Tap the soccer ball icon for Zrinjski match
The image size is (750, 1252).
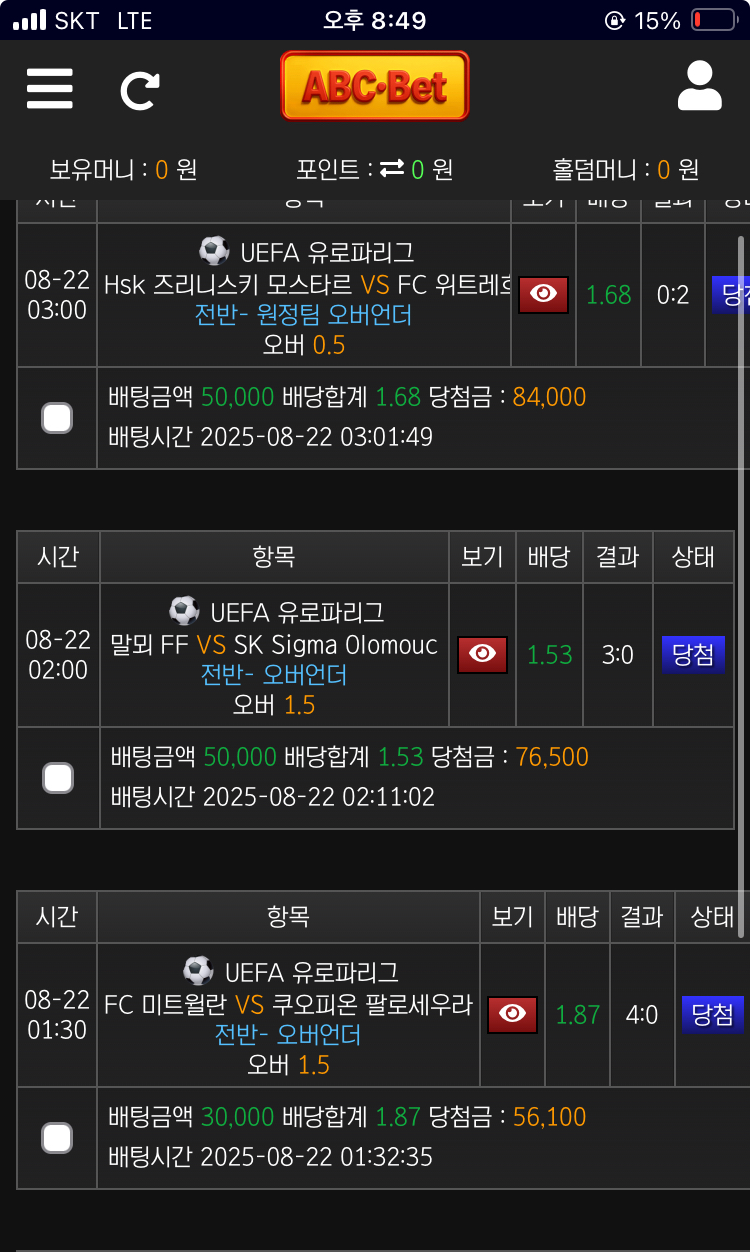pos(214,251)
